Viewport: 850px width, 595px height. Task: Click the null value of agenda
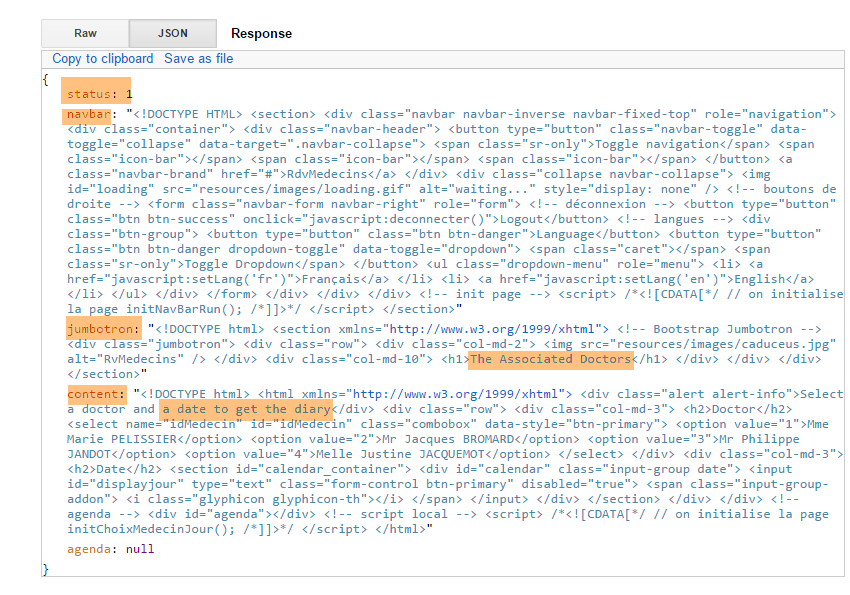[140, 549]
